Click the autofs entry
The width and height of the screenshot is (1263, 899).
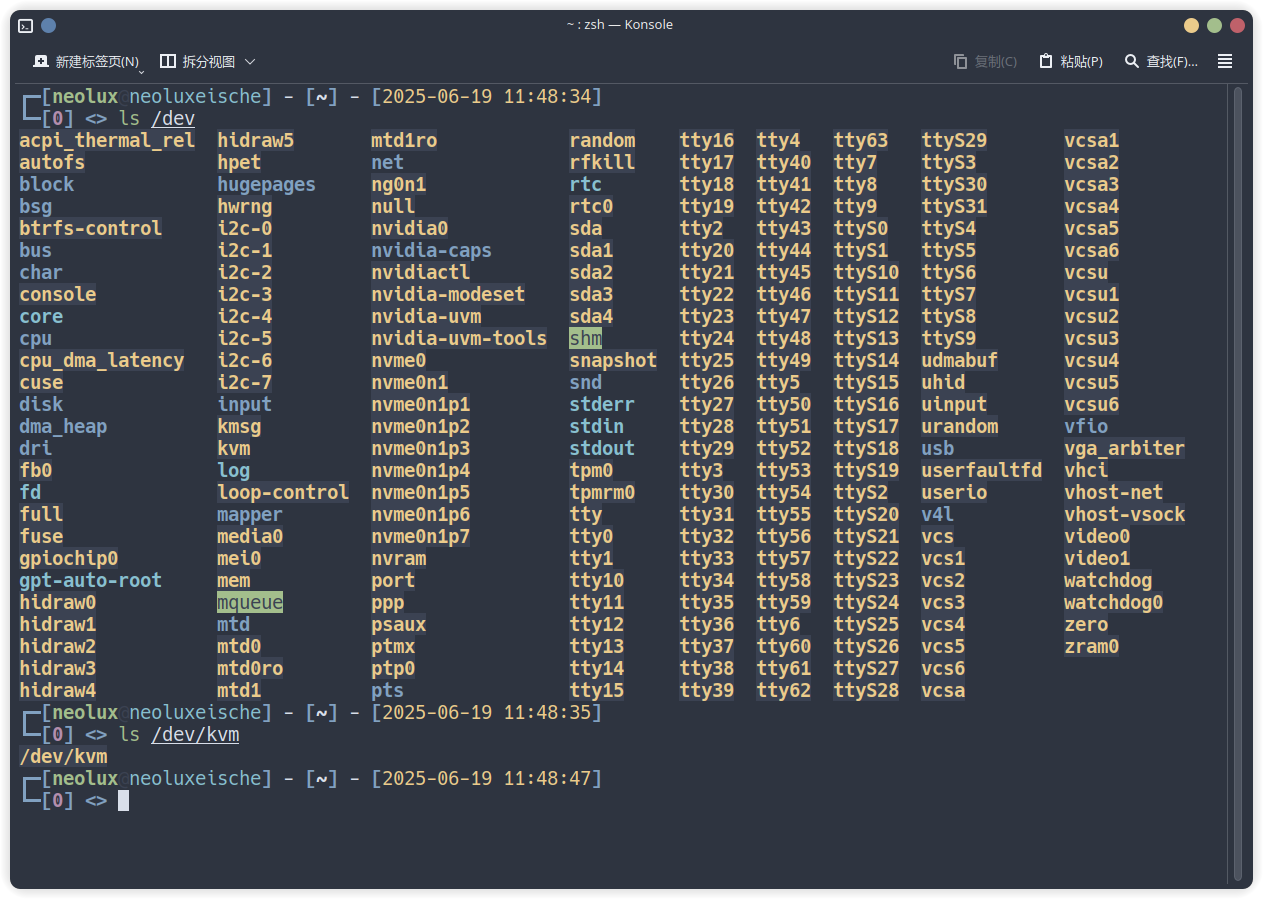(52, 162)
